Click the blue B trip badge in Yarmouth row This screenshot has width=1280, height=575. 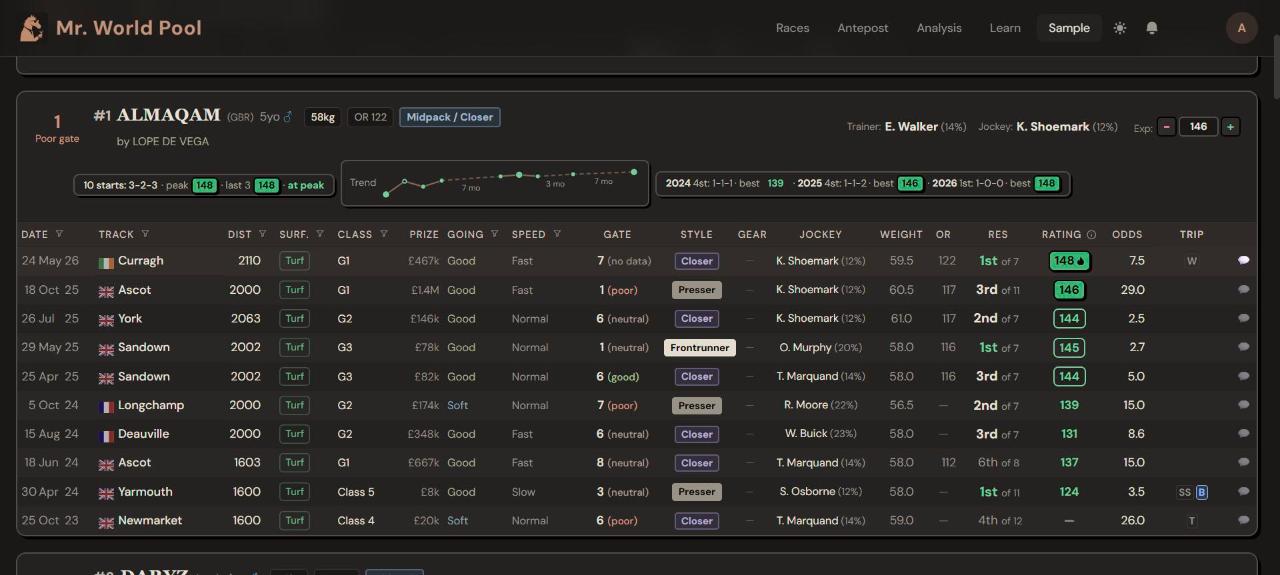[1202, 492]
